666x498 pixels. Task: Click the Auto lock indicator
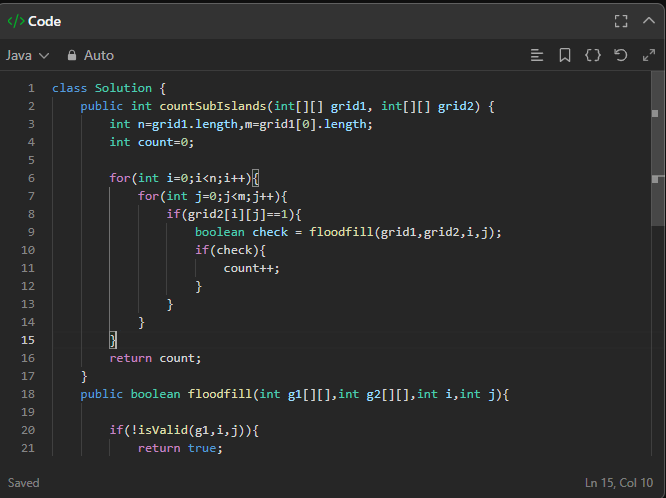(90, 55)
